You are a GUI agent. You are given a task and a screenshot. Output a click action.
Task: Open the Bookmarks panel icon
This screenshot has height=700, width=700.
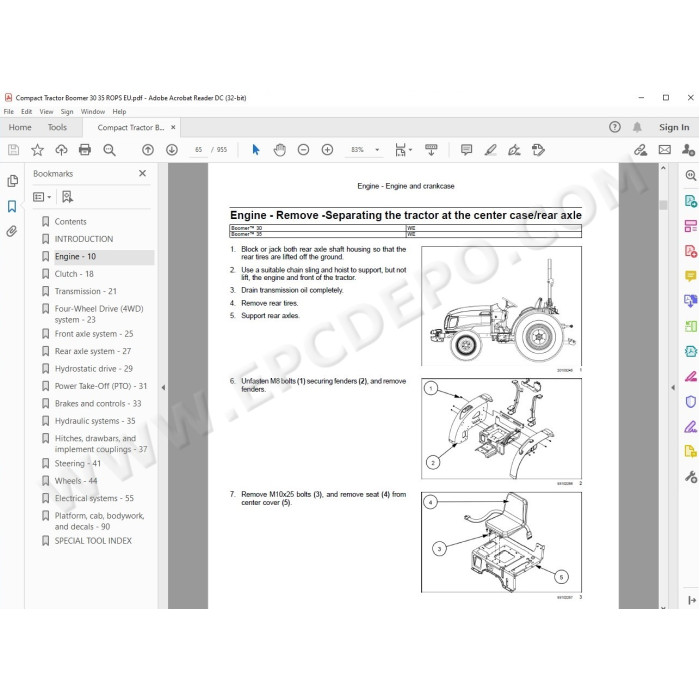click(12, 206)
